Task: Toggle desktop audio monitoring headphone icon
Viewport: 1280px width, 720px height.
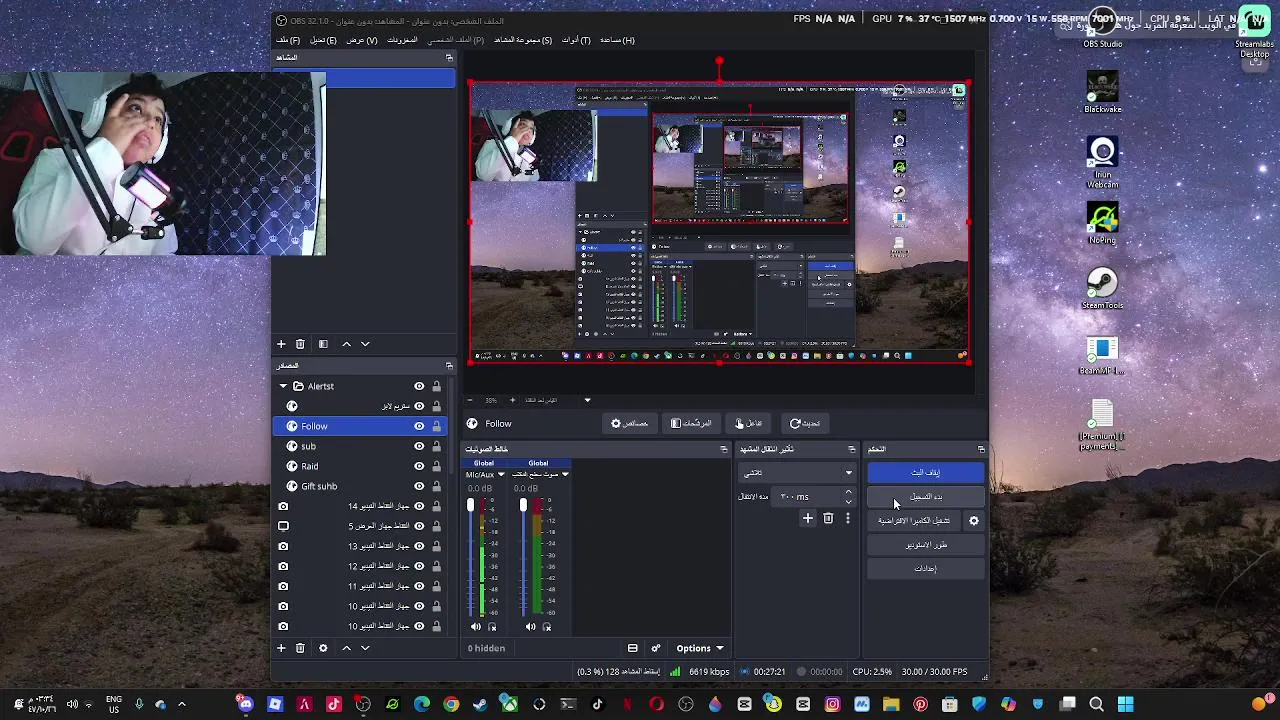Action: pos(547,627)
